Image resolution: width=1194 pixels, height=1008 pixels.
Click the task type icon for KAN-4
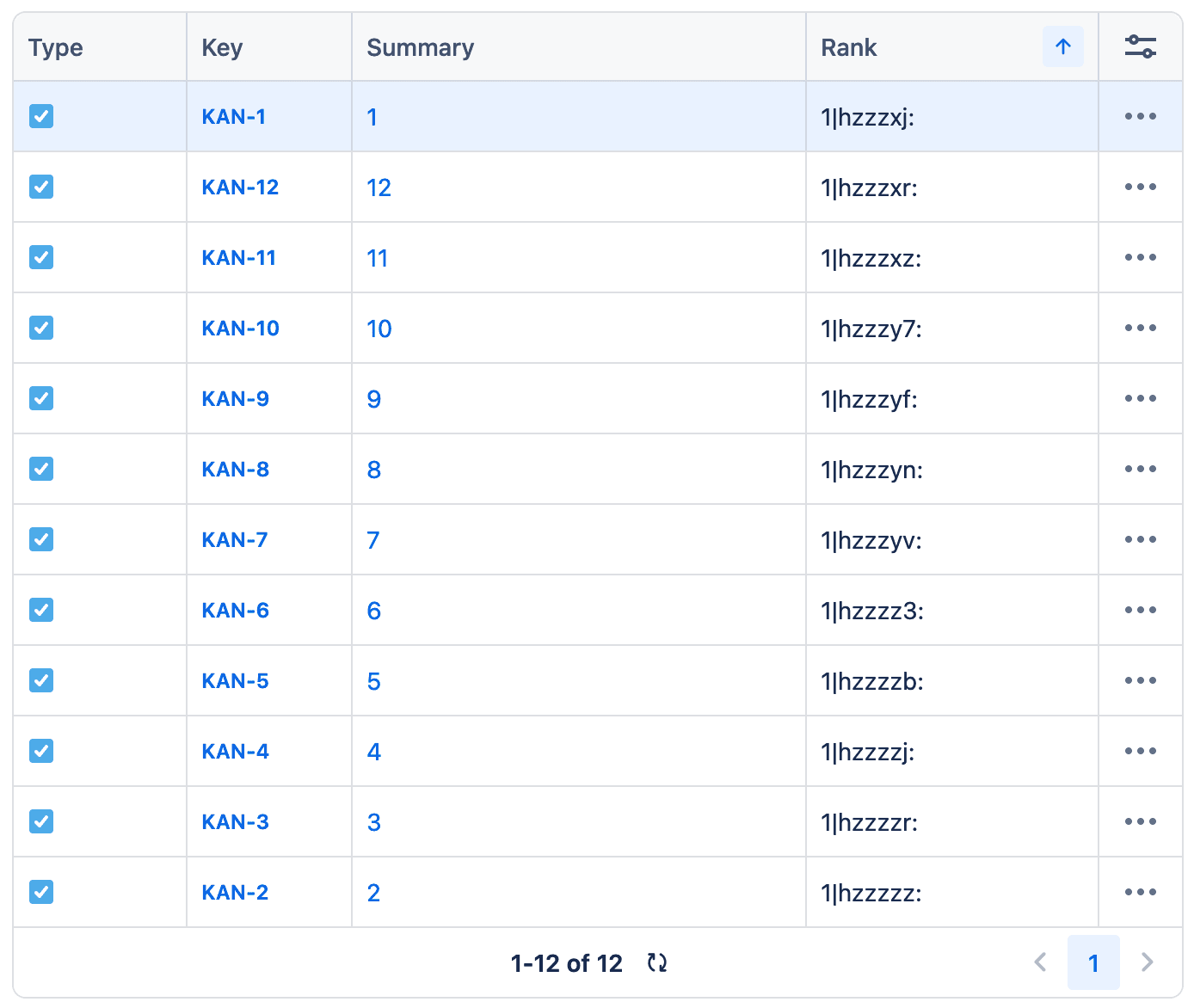[41, 751]
